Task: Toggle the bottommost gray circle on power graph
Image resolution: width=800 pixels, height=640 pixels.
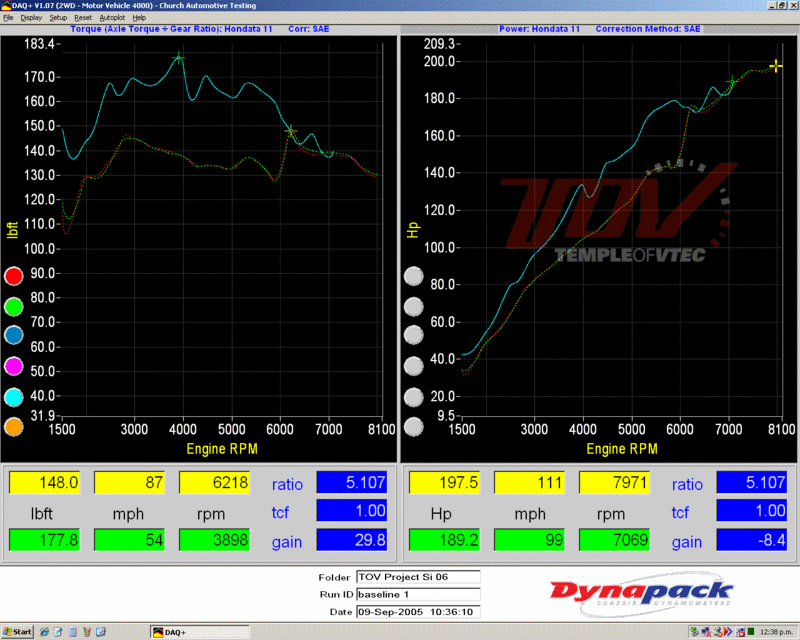Action: [x=414, y=427]
